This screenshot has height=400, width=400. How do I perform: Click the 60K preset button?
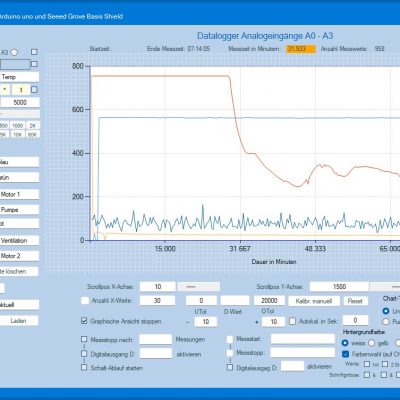tap(32, 134)
